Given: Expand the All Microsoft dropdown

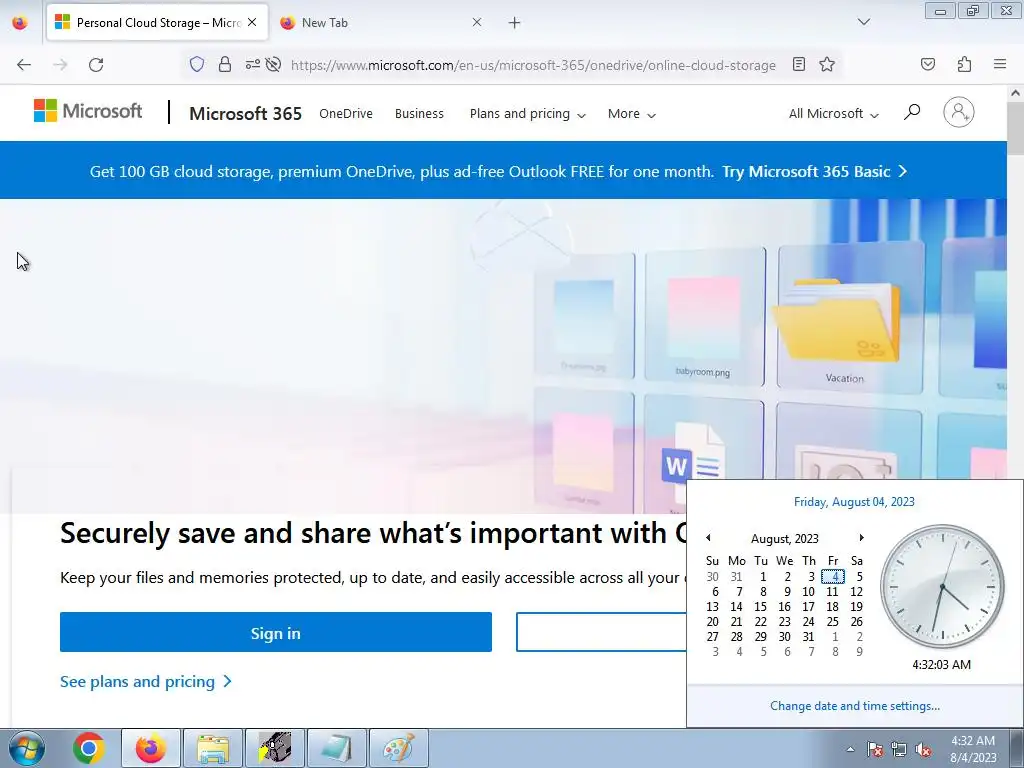Looking at the screenshot, I should tap(833, 114).
